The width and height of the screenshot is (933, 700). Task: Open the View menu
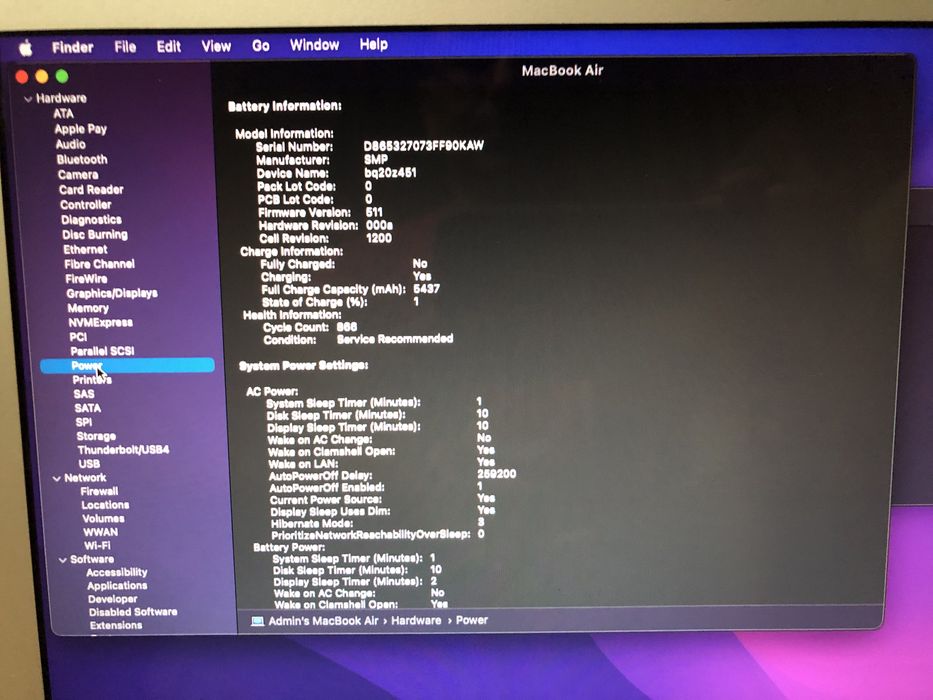(216, 46)
